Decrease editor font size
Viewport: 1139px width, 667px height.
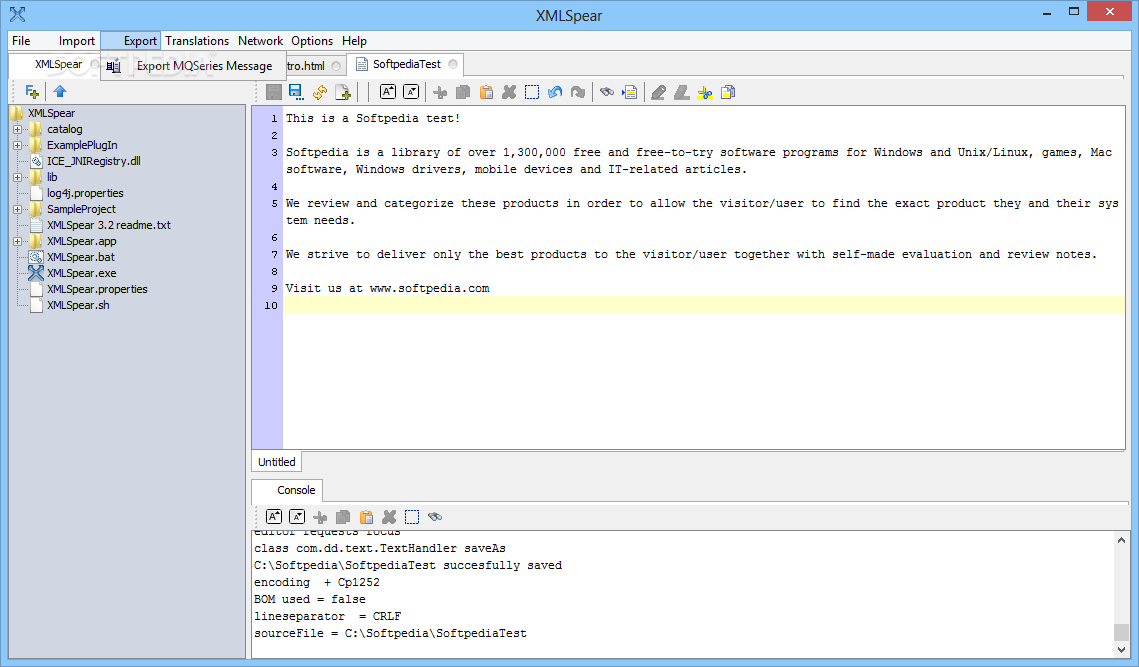pos(411,92)
